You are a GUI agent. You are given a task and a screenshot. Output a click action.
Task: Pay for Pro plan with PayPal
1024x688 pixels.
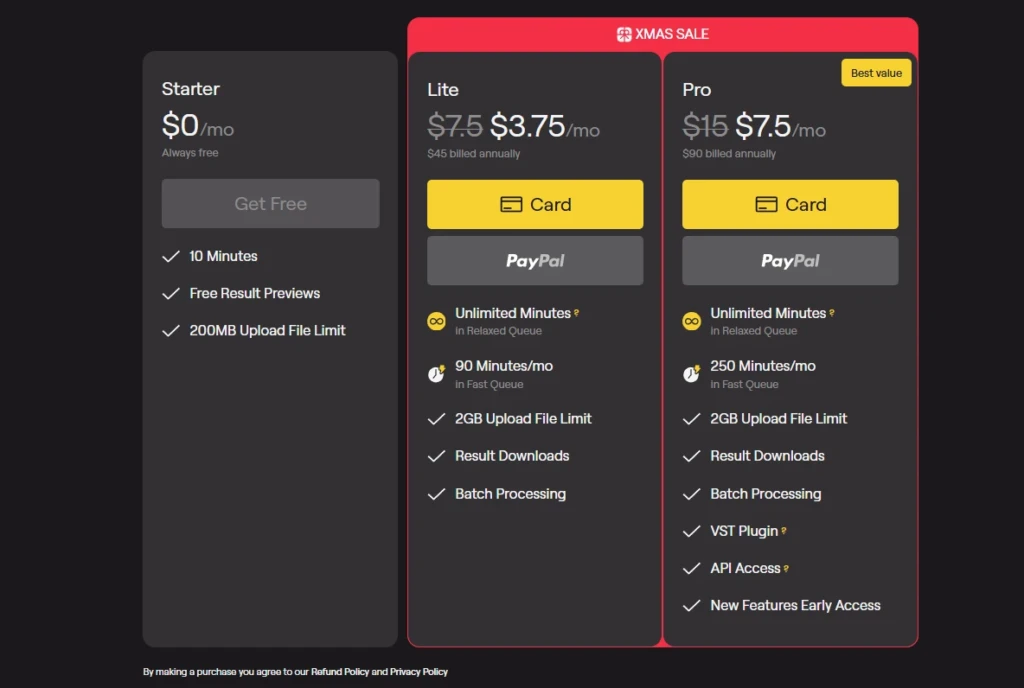pos(790,260)
